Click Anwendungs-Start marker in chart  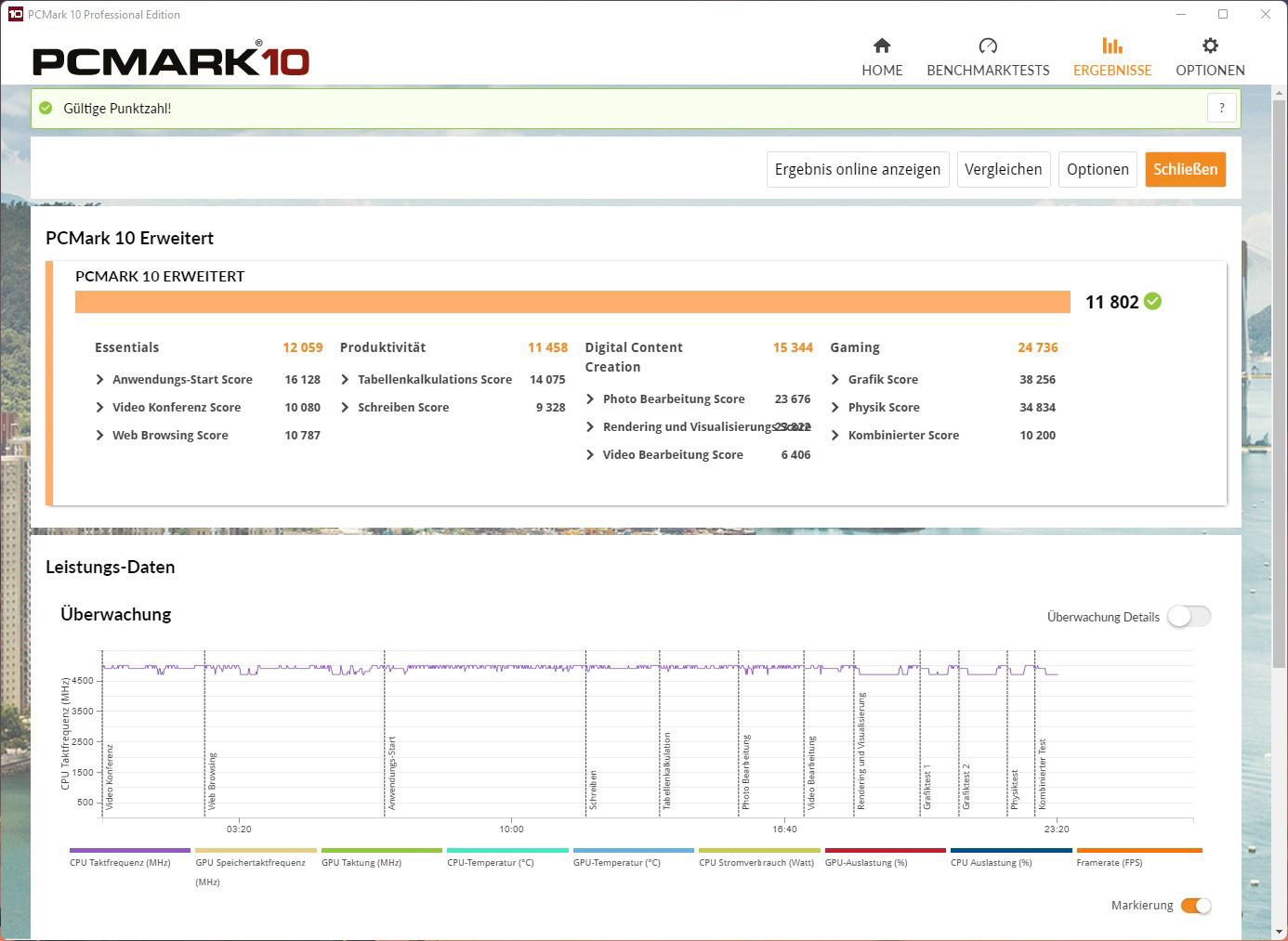392,773
